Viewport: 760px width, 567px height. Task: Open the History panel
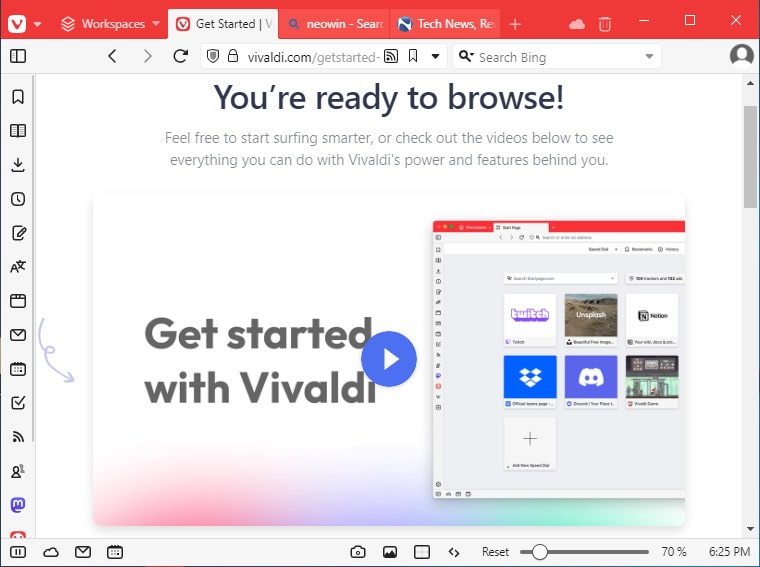click(18, 199)
